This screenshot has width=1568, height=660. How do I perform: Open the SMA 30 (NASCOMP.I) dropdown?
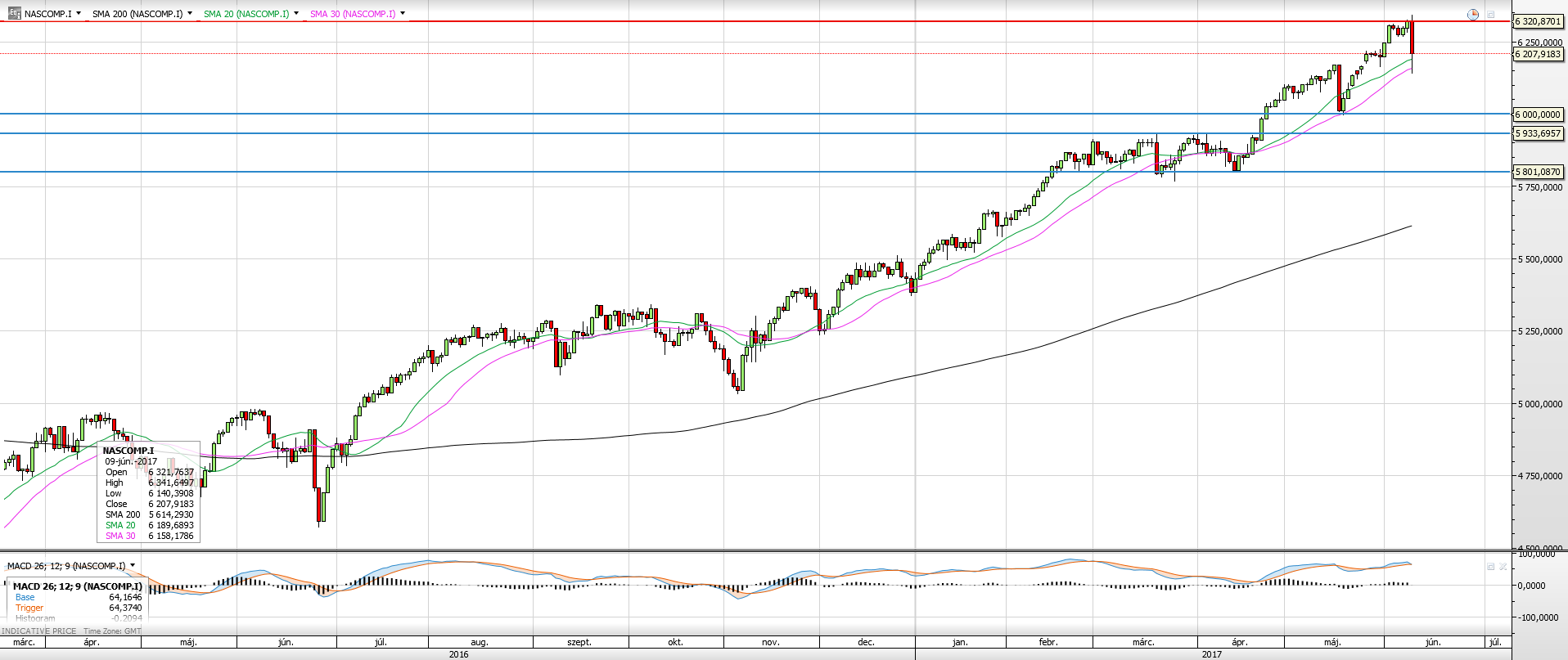(403, 13)
